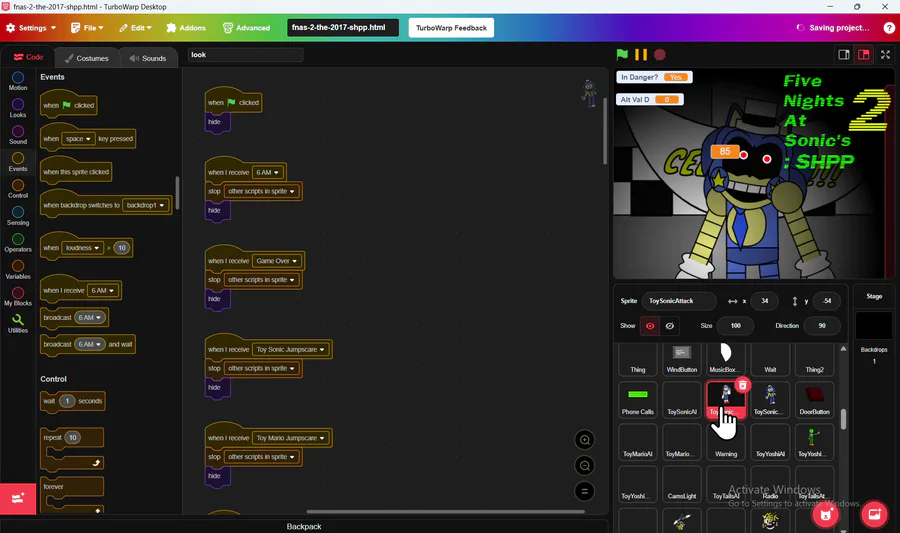Open loudness dropdown in palette block
900x533 pixels.
coord(82,248)
